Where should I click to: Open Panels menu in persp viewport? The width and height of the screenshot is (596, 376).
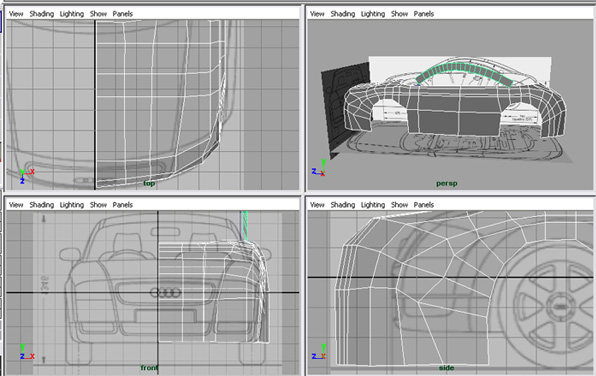coord(423,14)
